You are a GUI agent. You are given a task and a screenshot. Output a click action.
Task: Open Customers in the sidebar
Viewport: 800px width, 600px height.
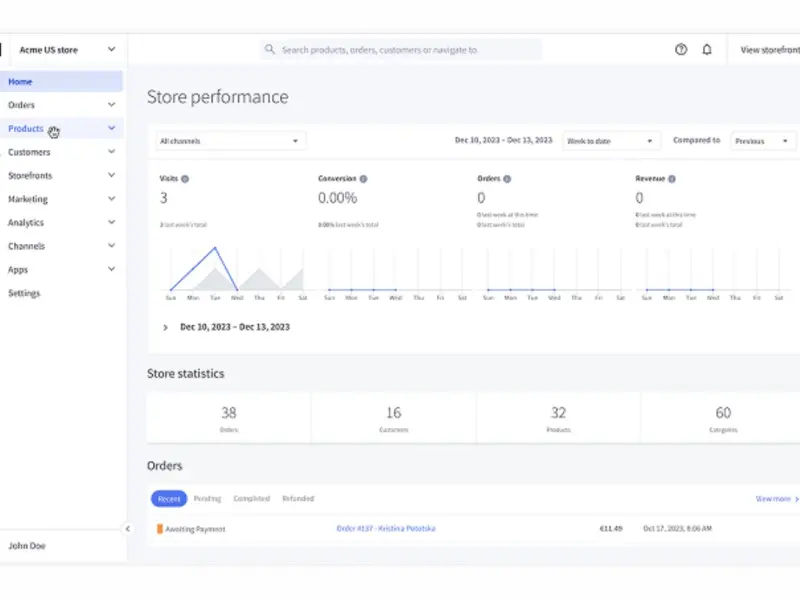pos(29,152)
